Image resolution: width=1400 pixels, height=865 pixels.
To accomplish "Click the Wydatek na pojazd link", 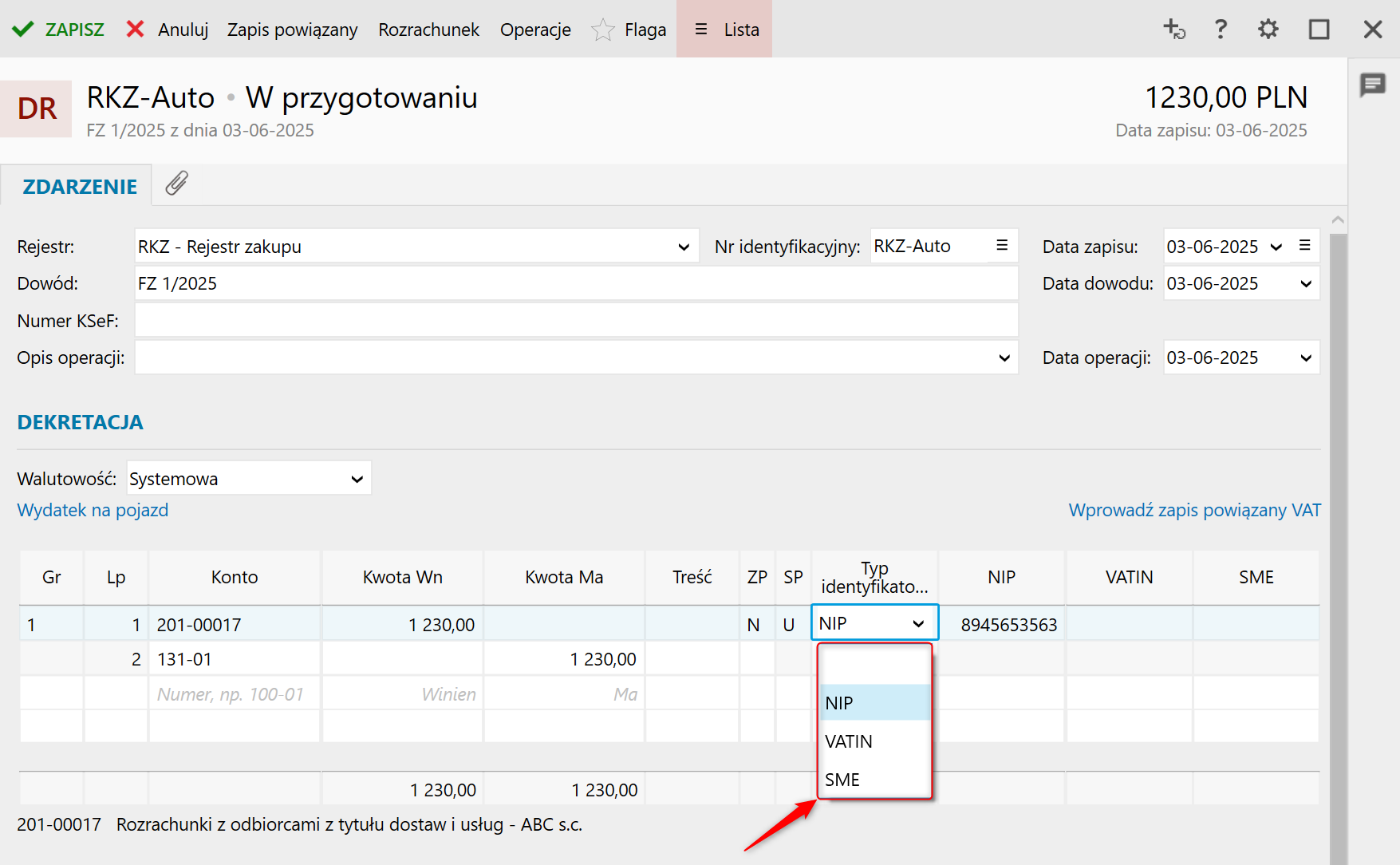I will coord(93,510).
